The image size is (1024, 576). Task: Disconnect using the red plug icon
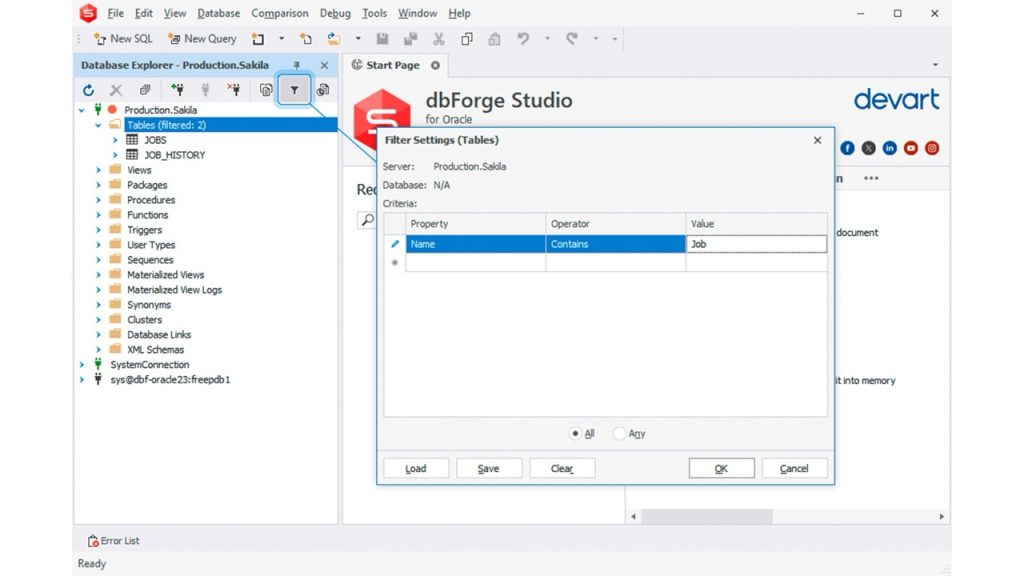click(x=233, y=89)
